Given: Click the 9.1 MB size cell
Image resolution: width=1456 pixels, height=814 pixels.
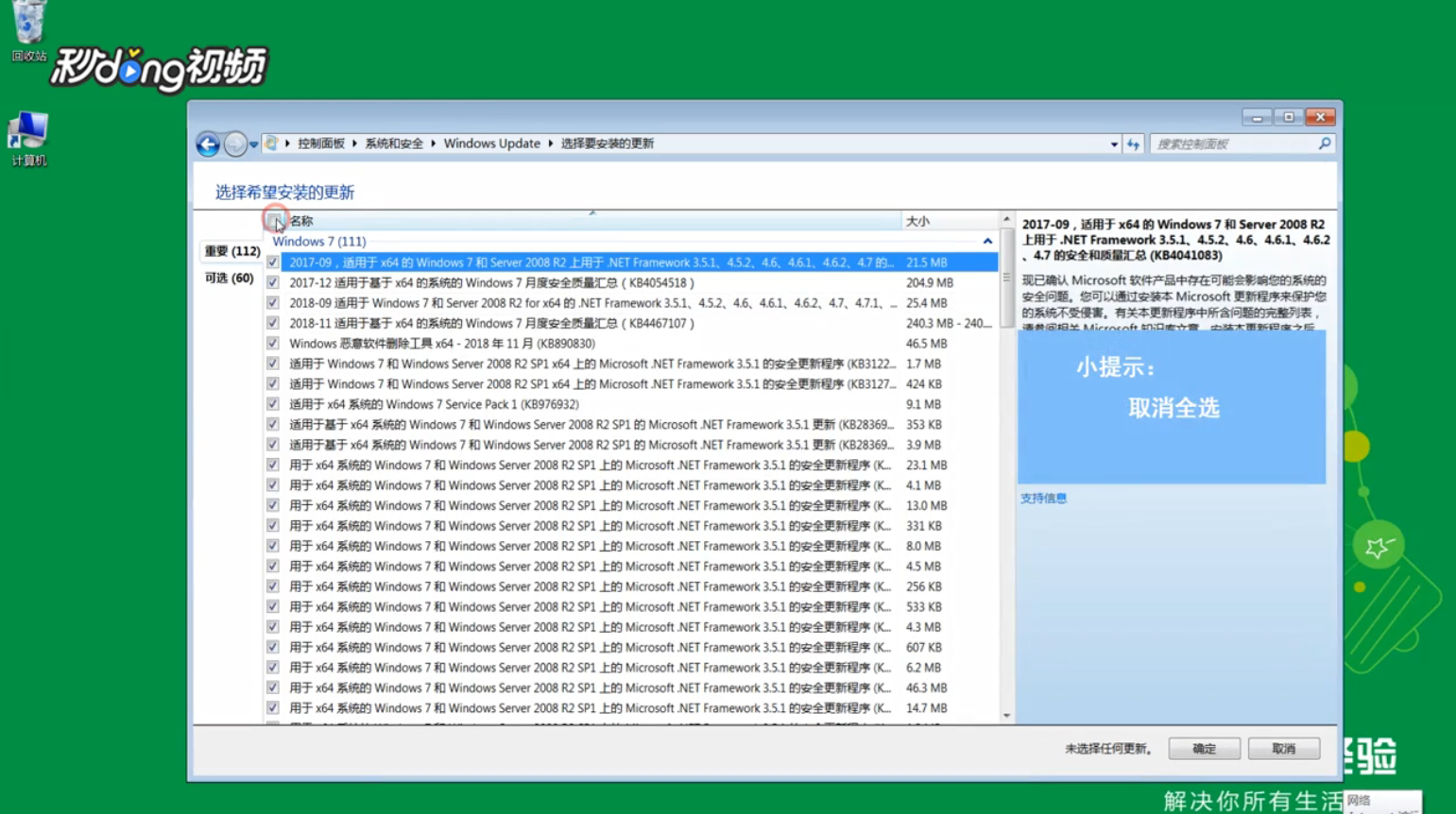Looking at the screenshot, I should pyautogui.click(x=924, y=404).
